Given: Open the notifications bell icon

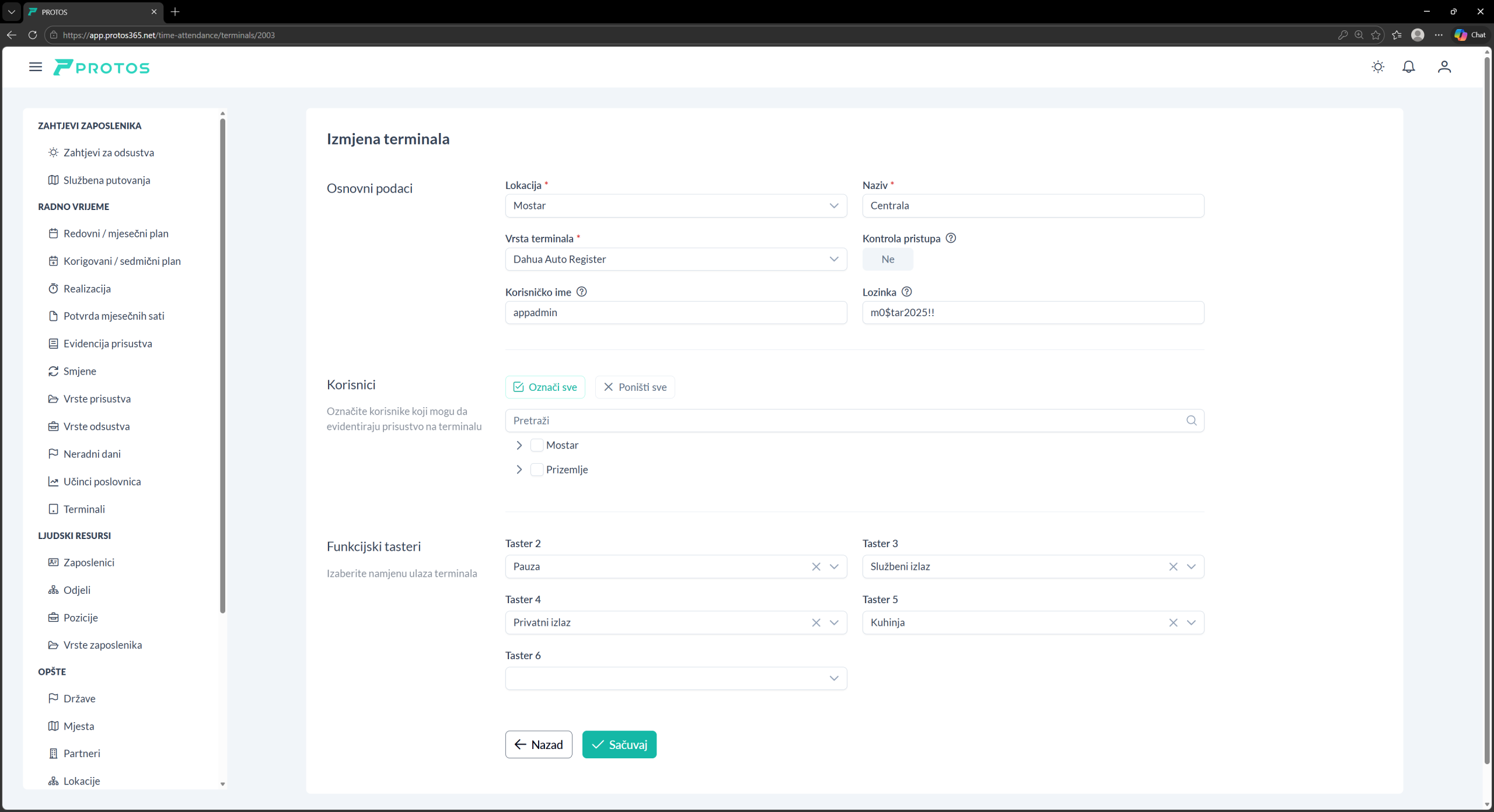Looking at the screenshot, I should [1409, 67].
